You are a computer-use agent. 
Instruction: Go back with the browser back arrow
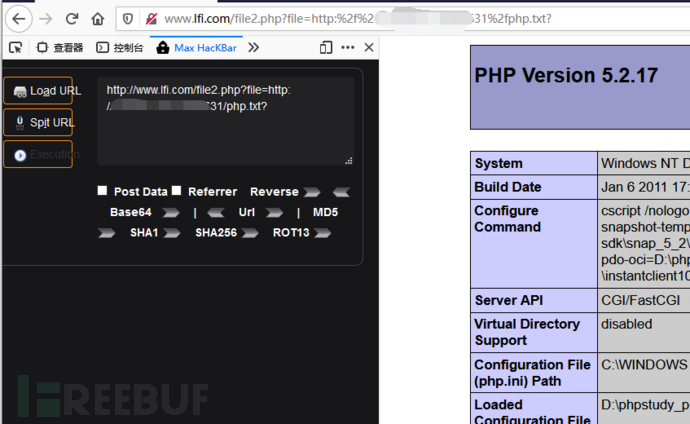click(18, 19)
